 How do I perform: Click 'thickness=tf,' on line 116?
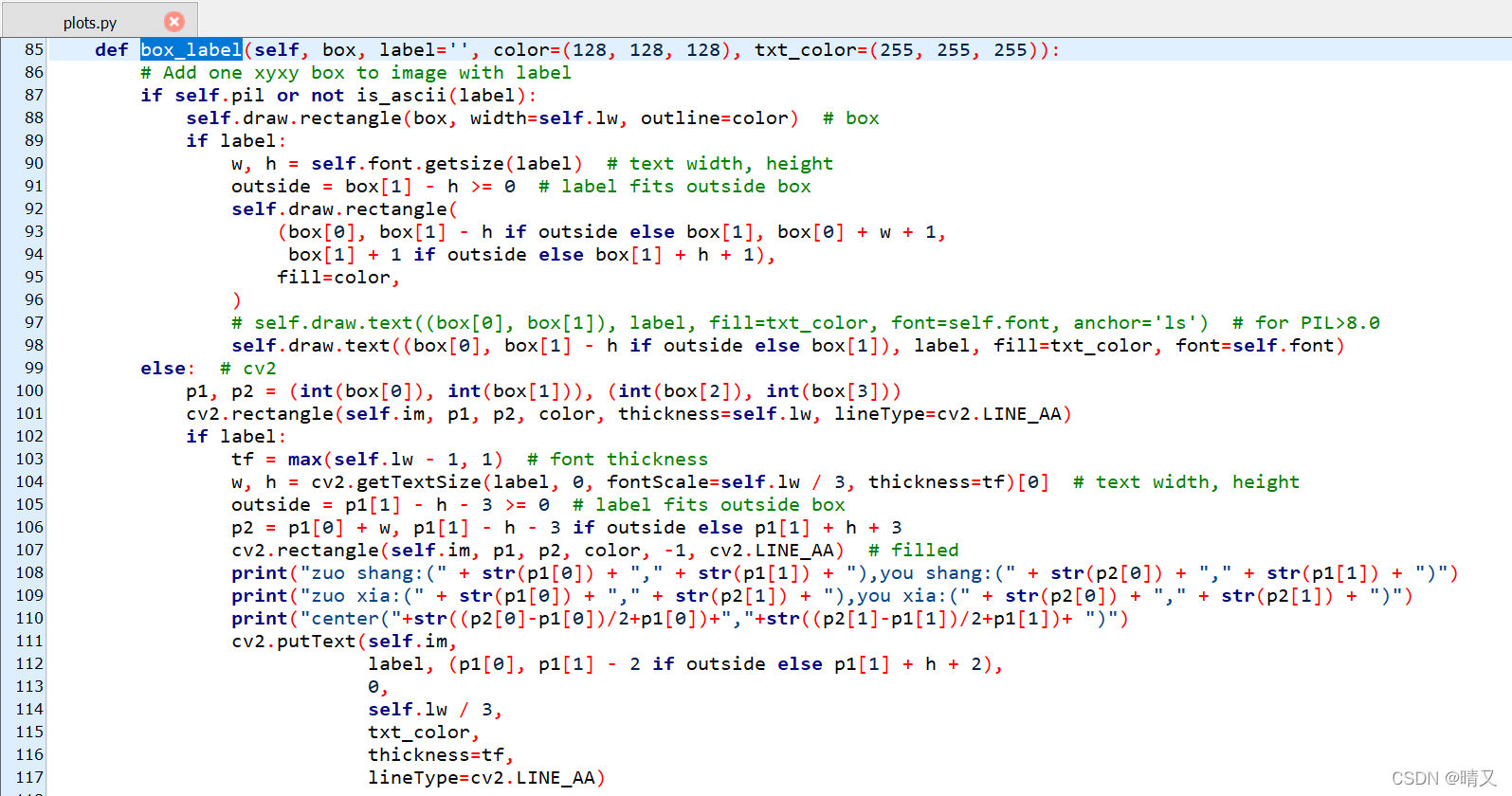coord(441,755)
